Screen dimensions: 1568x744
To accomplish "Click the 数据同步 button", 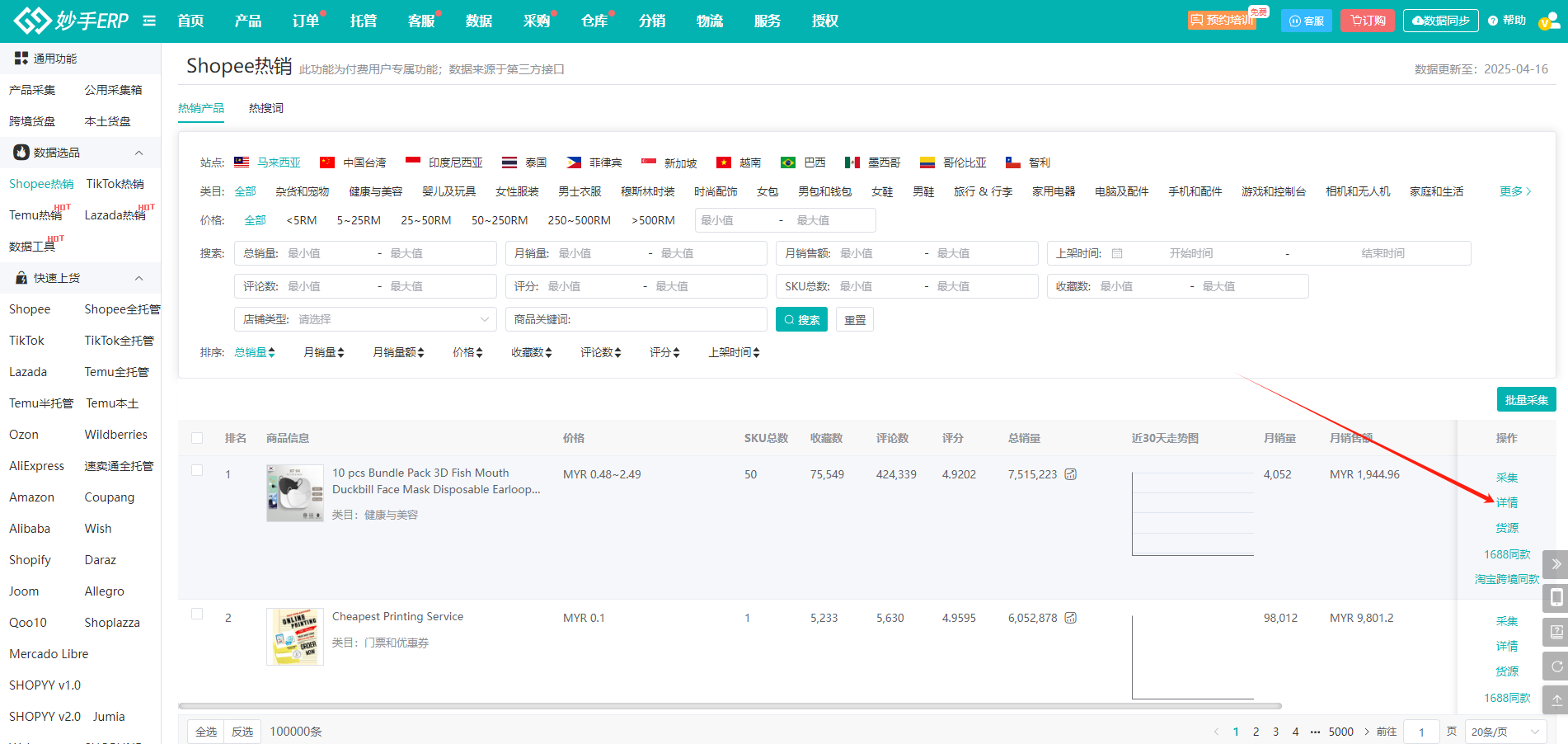I will (1440, 21).
